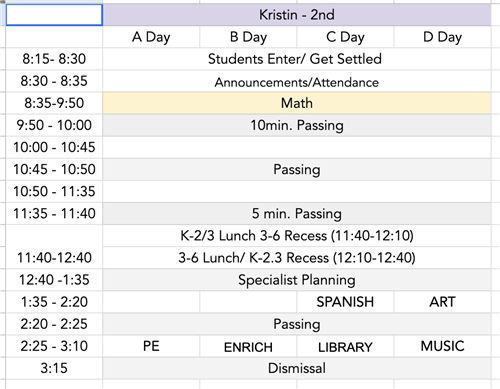
Task: Select the ART cell under D Day
Action: tap(442, 302)
